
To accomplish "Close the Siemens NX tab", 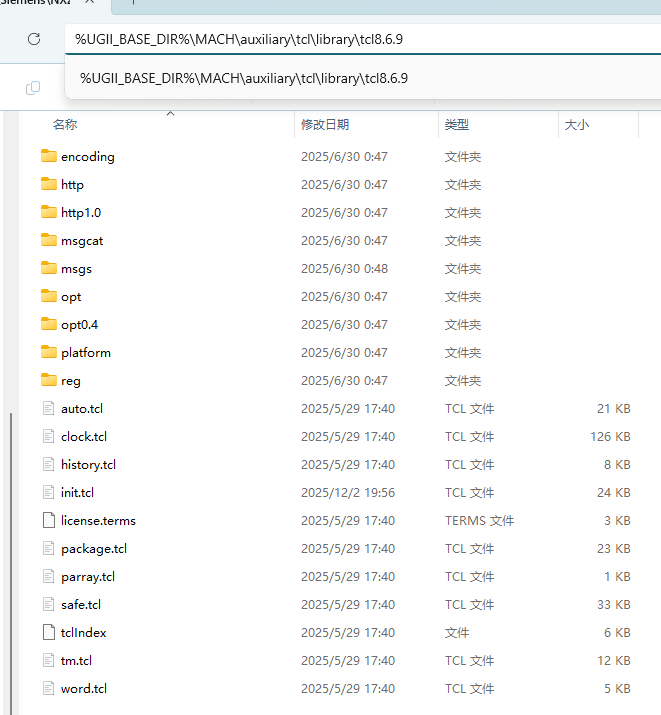I will click(x=90, y=2).
